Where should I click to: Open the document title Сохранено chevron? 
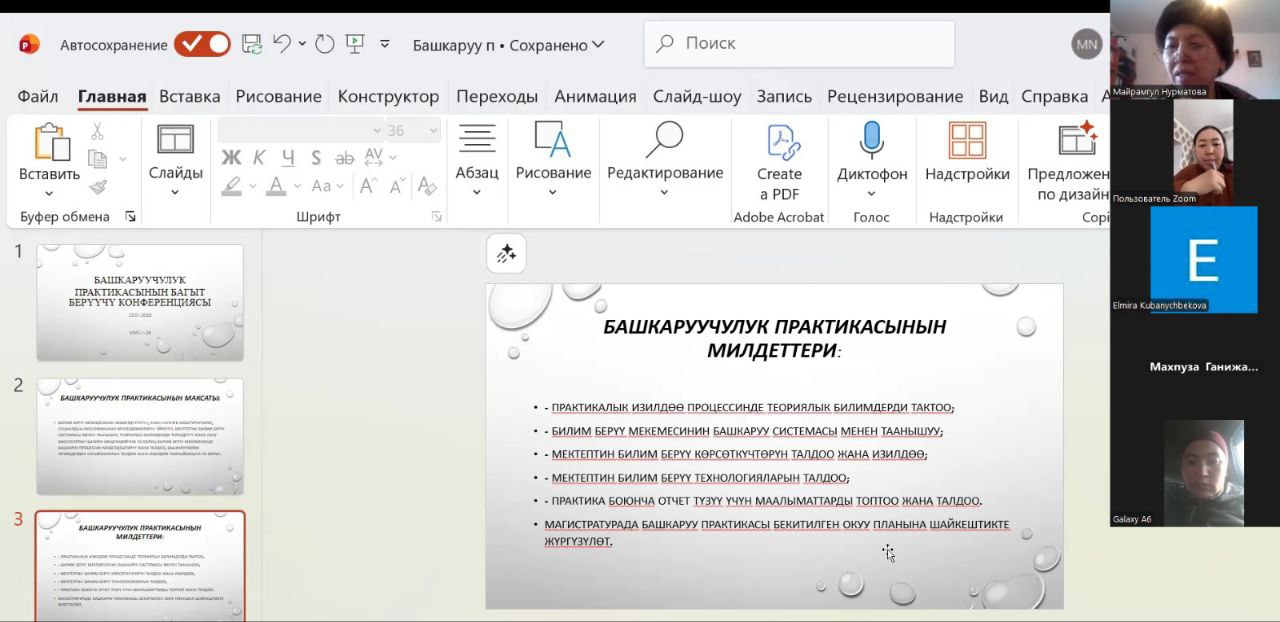click(597, 45)
